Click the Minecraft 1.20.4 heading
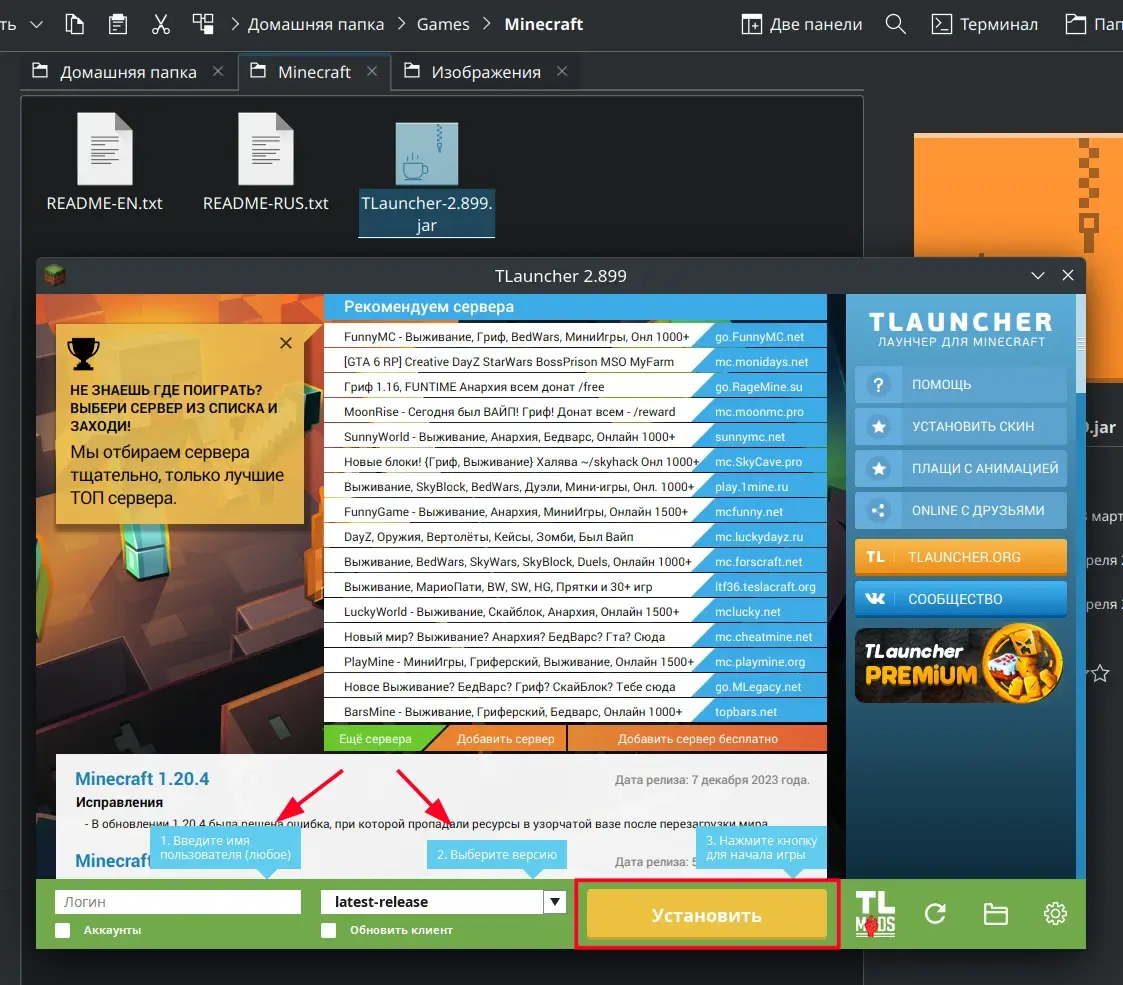The image size is (1123, 985). 143,779
